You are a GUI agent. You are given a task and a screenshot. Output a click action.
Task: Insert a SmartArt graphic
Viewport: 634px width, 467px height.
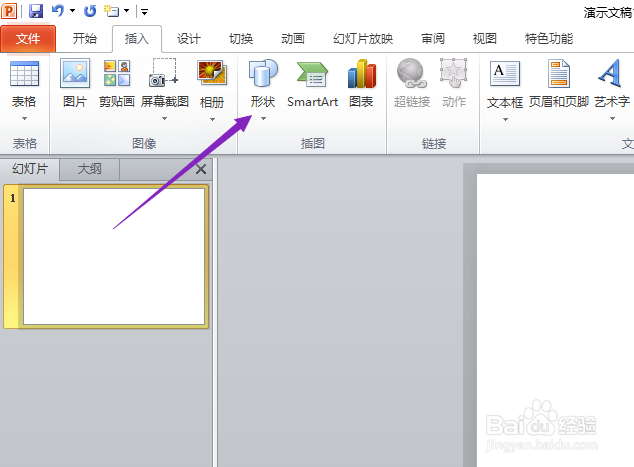coord(312,84)
